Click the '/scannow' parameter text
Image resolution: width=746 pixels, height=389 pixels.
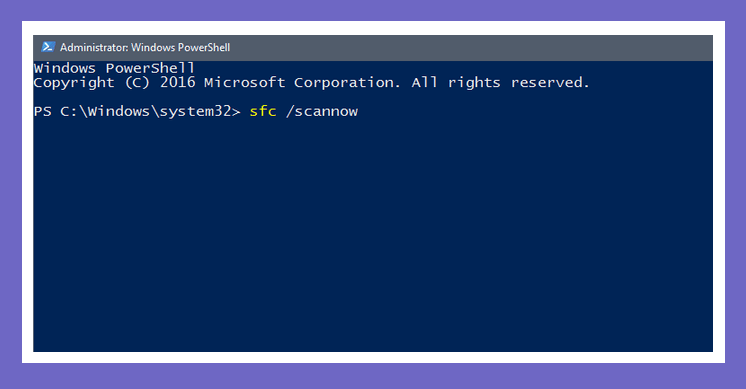coord(322,111)
